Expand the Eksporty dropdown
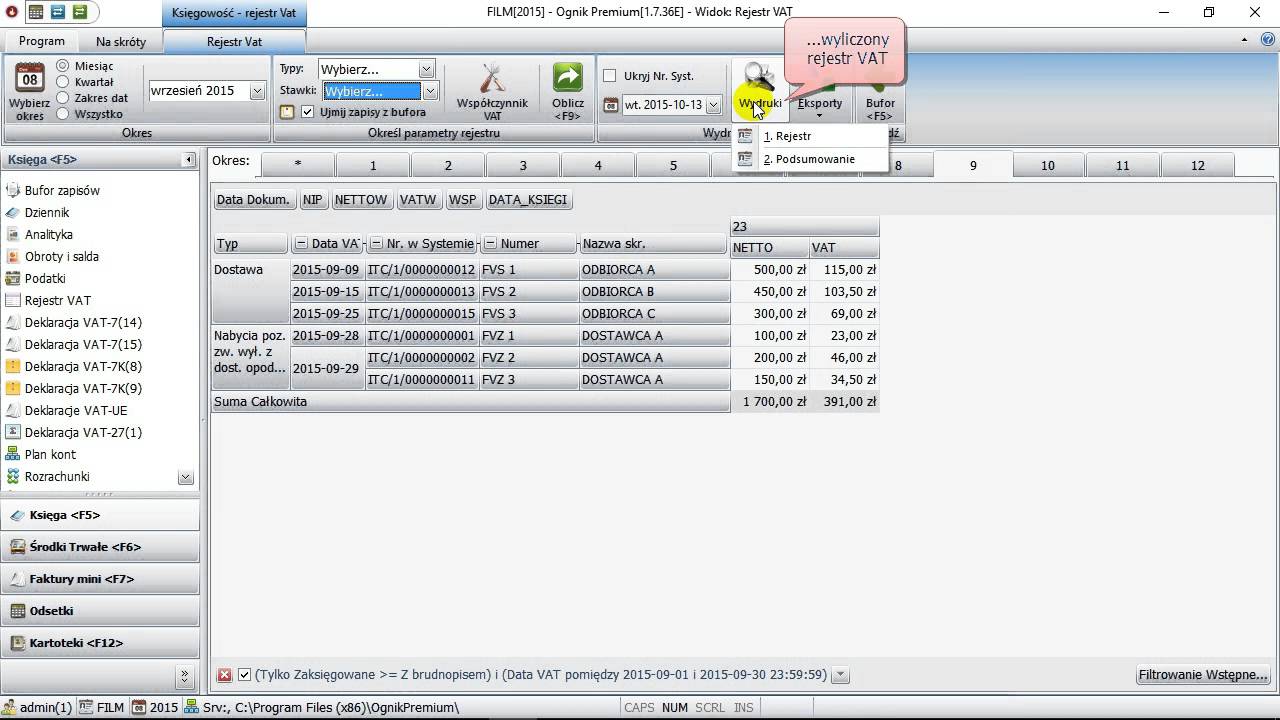Image resolution: width=1280 pixels, height=720 pixels. coord(820,115)
